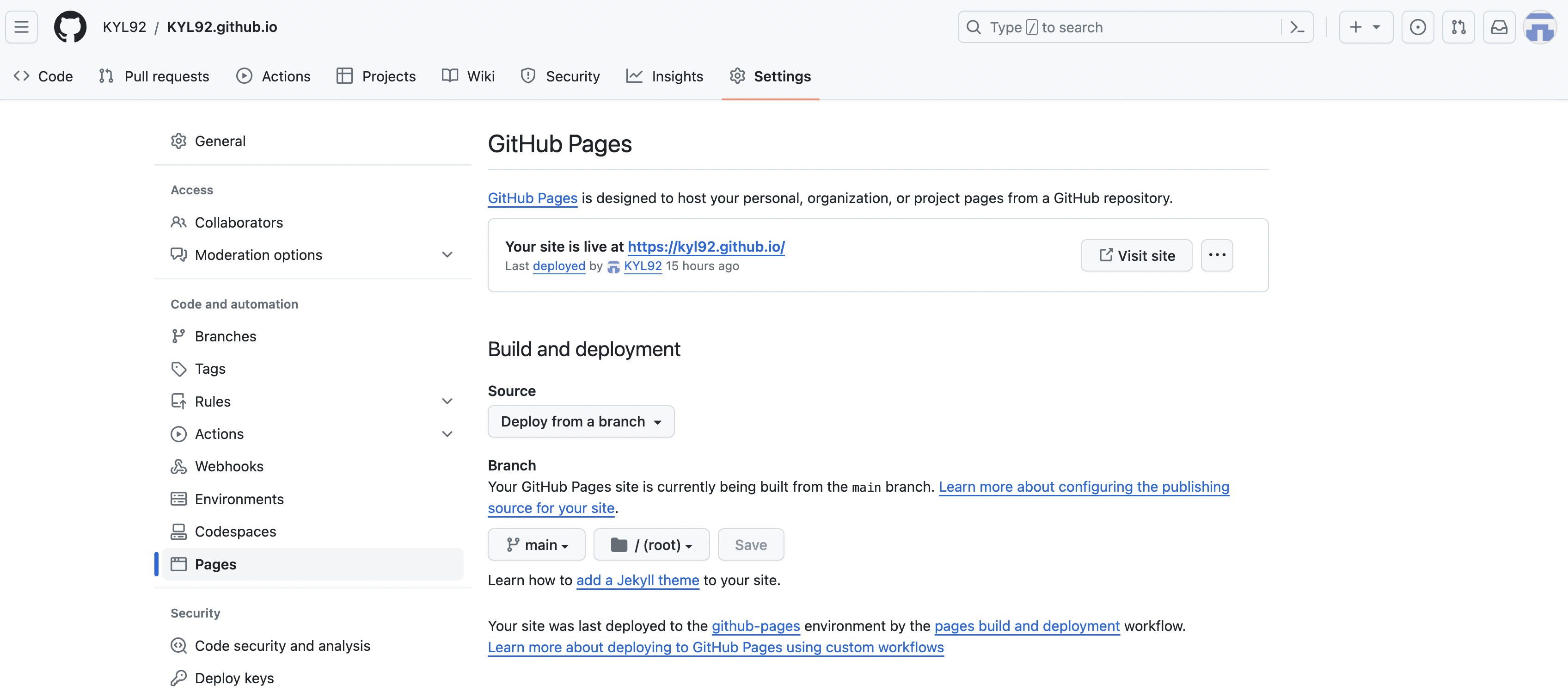The image size is (1568, 692).
Task: Click the deployed link
Action: tap(559, 266)
